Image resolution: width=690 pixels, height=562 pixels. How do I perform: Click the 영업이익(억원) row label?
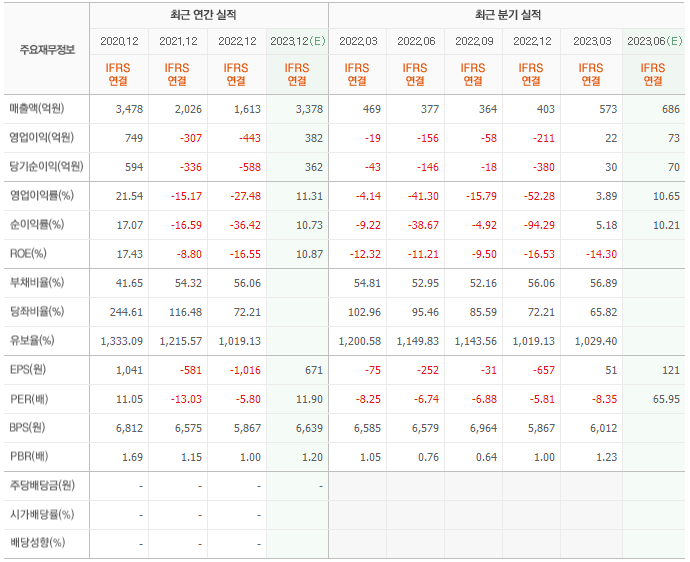pos(41,137)
